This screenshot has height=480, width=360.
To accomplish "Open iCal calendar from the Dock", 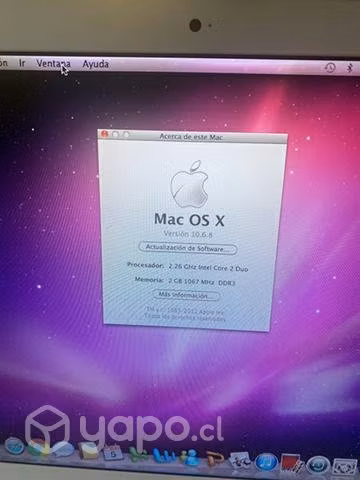I will click(113, 452).
